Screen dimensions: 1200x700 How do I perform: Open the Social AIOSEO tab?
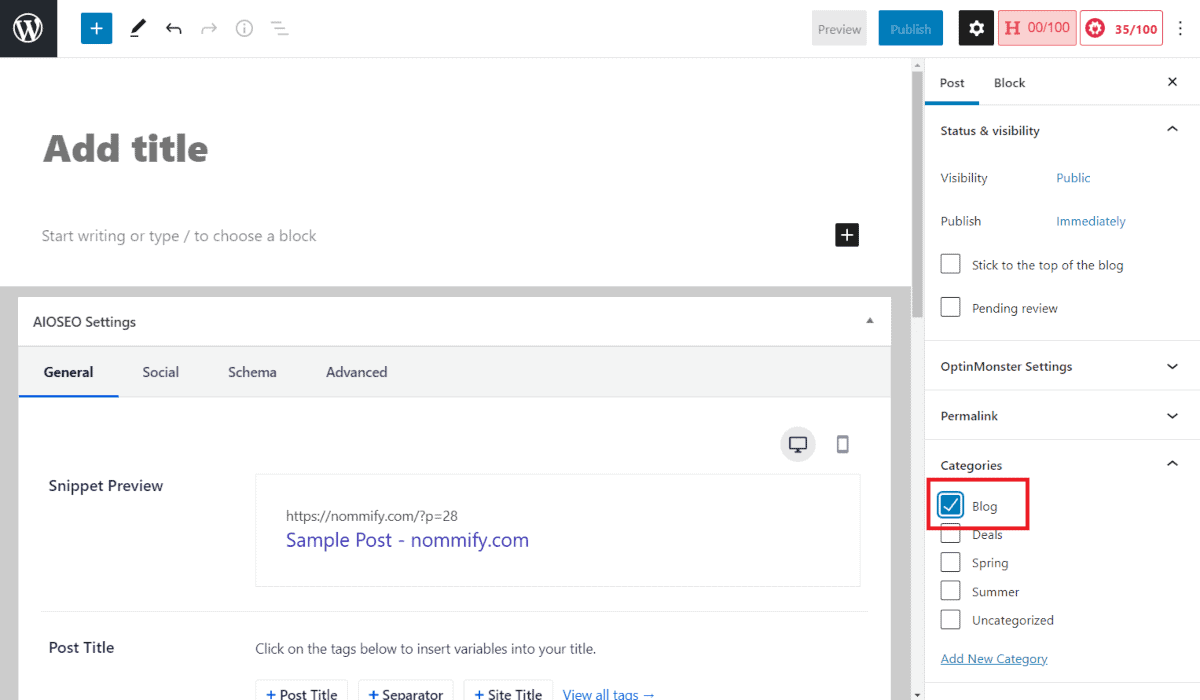point(160,372)
